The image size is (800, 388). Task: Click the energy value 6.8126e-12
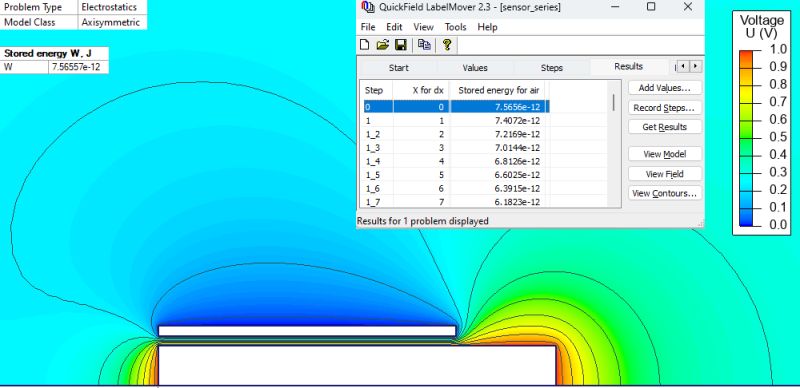tap(517, 161)
